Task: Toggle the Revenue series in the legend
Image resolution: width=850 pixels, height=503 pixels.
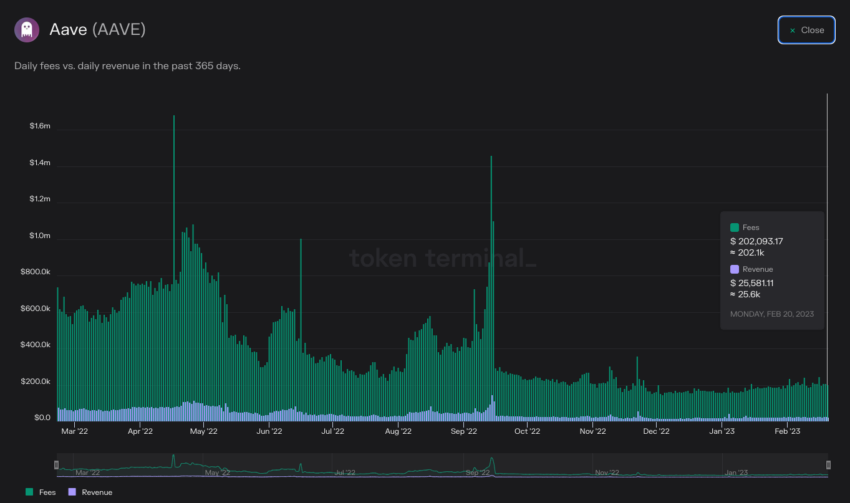Action: [x=90, y=492]
